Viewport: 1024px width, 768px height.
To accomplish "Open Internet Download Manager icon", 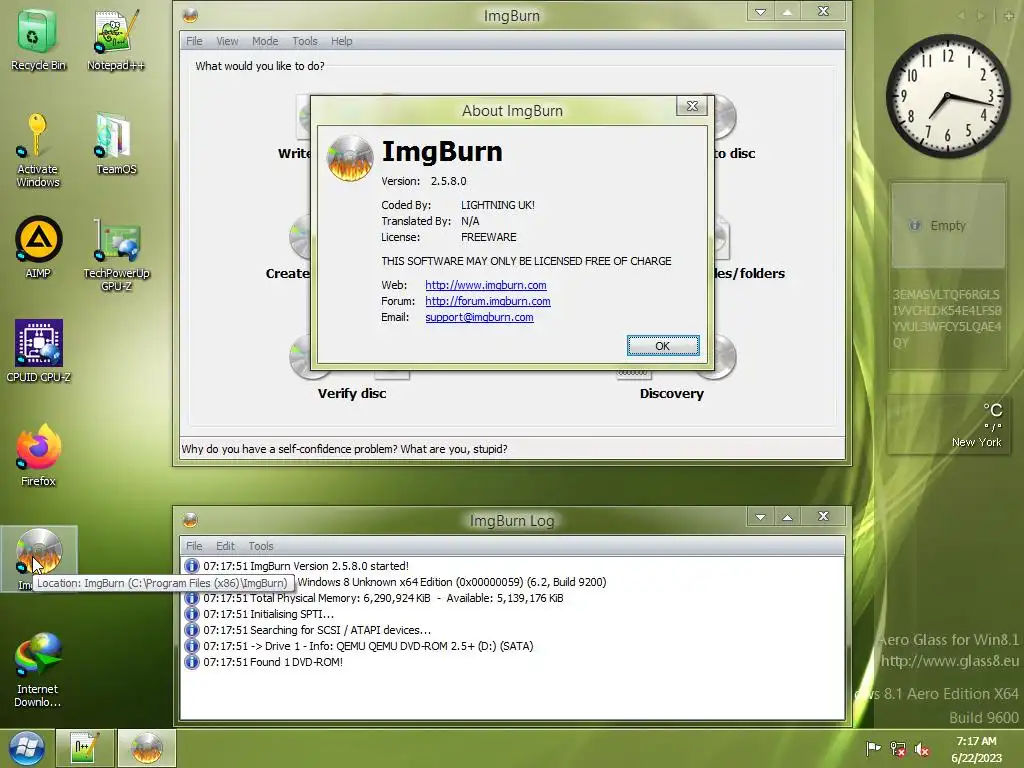I will pos(38,669).
